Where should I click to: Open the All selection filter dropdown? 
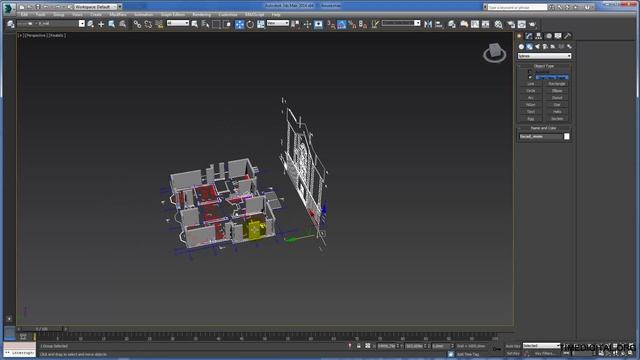pyautogui.click(x=178, y=23)
